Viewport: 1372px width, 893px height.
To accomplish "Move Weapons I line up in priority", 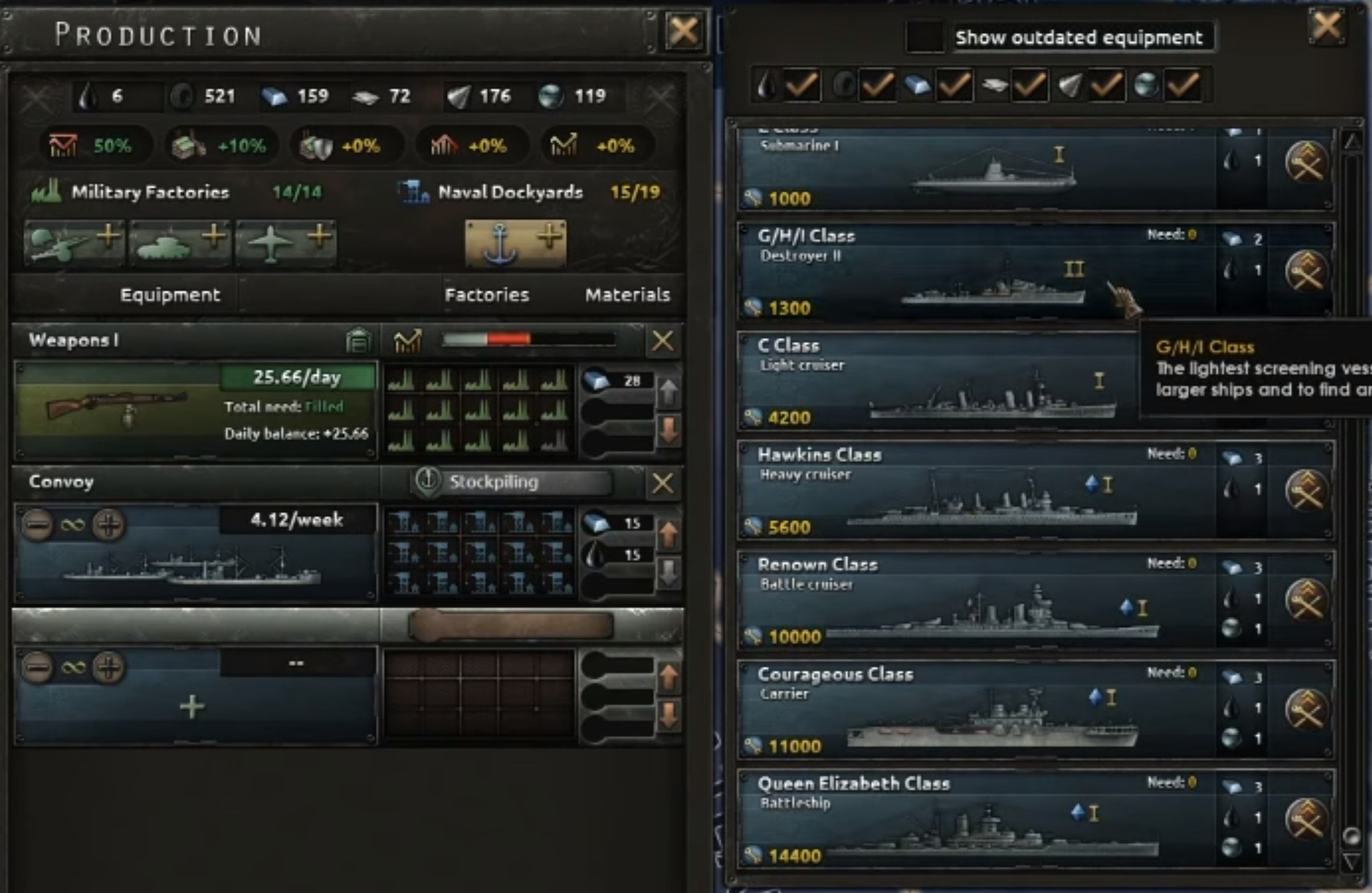I will point(668,393).
